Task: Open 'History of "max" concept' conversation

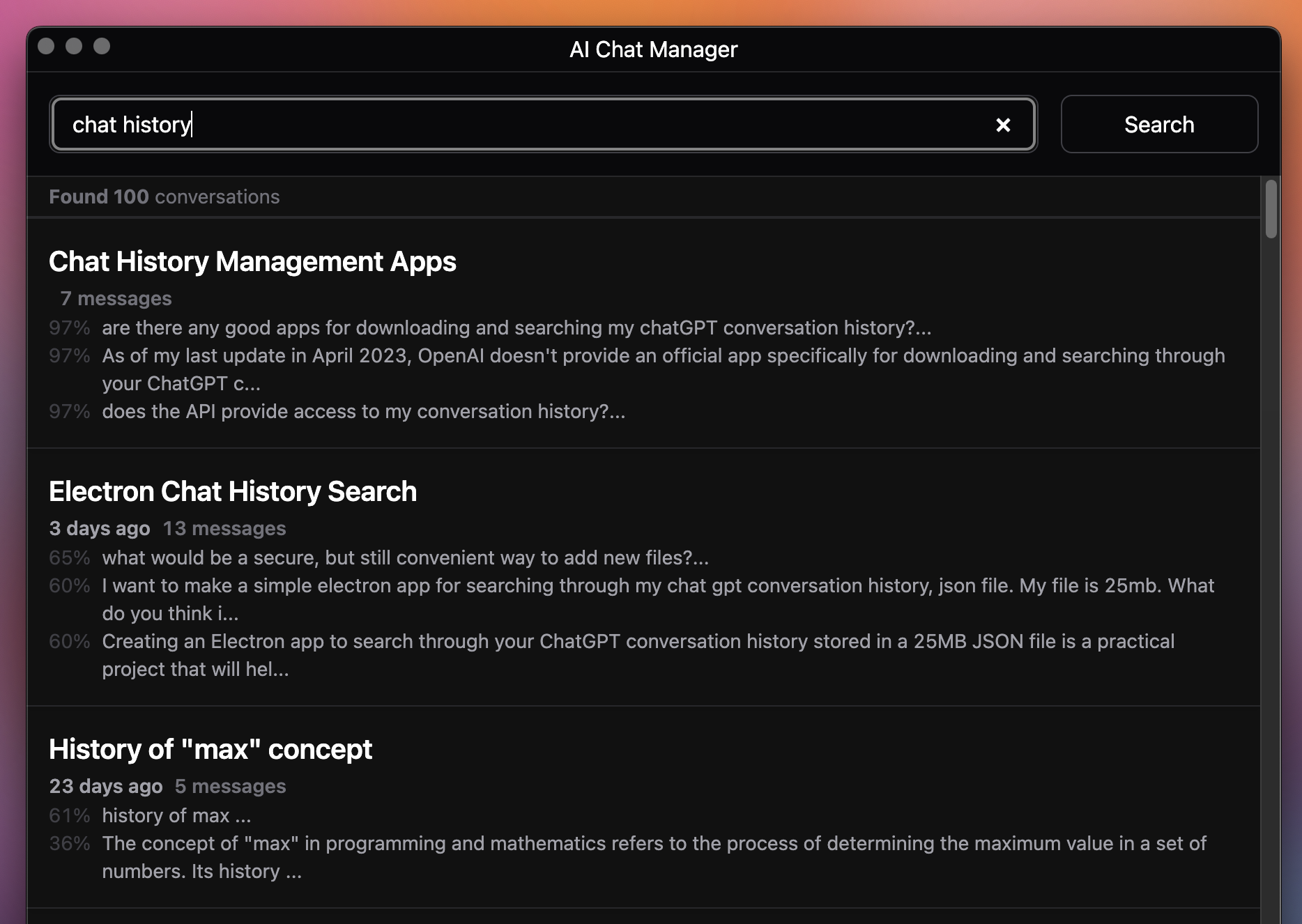Action: pyautogui.click(x=210, y=749)
